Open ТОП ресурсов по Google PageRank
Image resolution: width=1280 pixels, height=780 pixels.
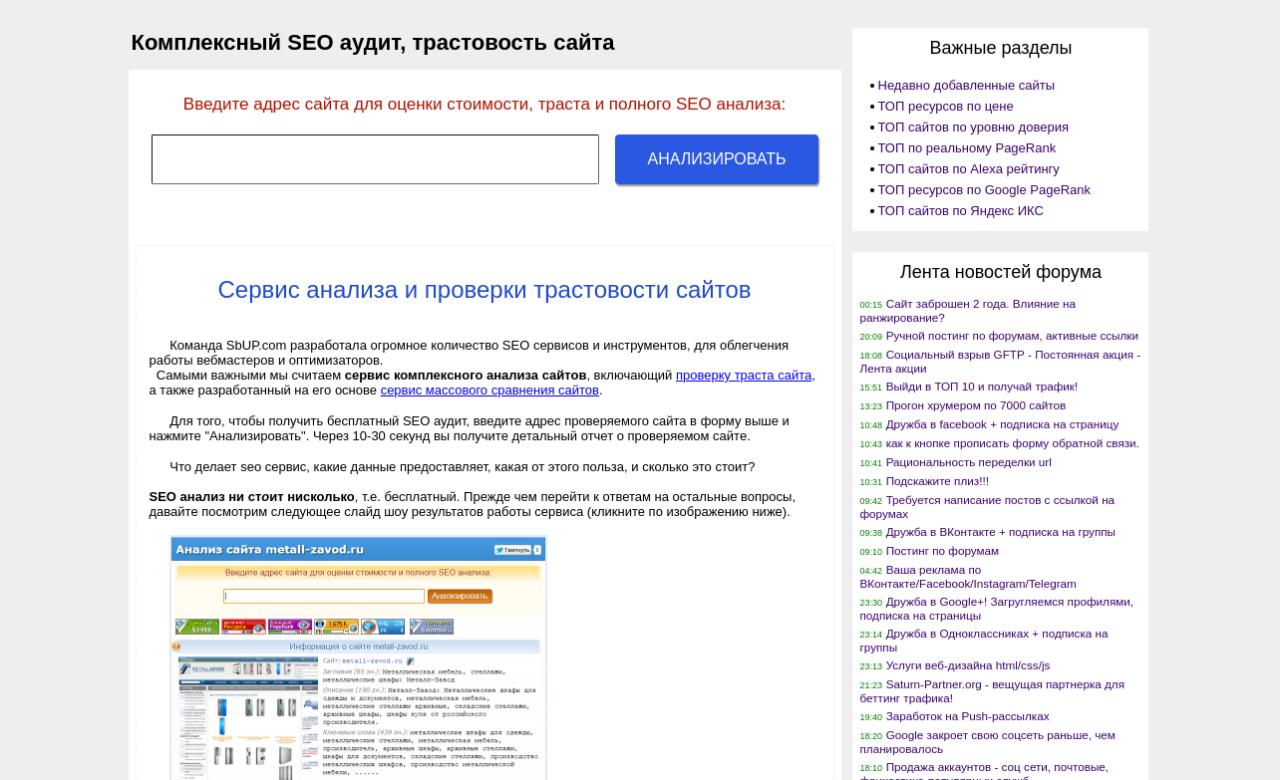[x=984, y=190]
